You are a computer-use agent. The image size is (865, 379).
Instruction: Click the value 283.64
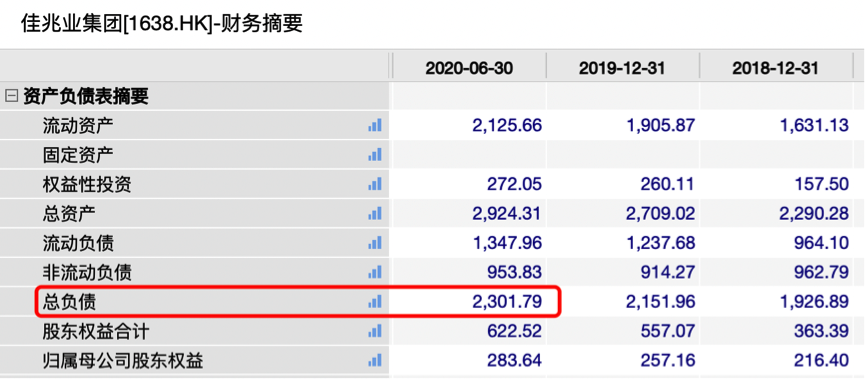pos(514,361)
